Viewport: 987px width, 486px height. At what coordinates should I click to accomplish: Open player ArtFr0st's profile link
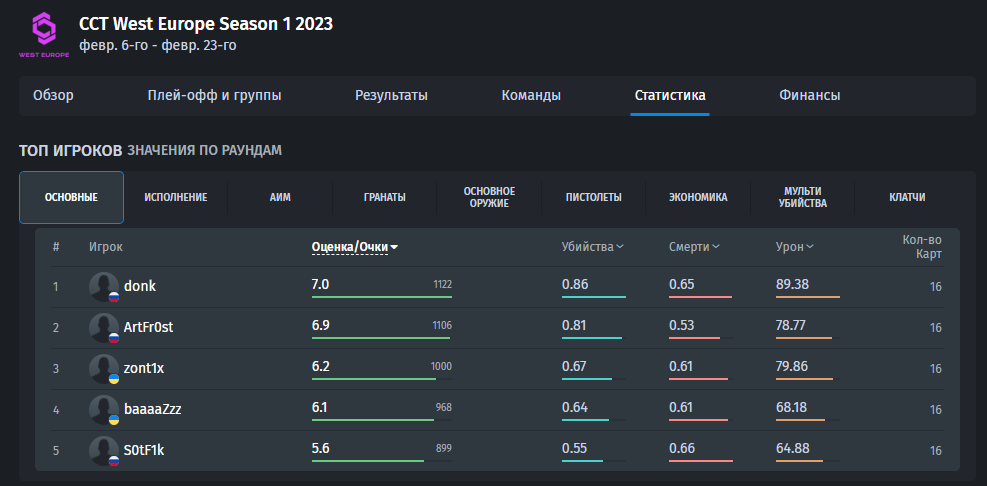(149, 327)
